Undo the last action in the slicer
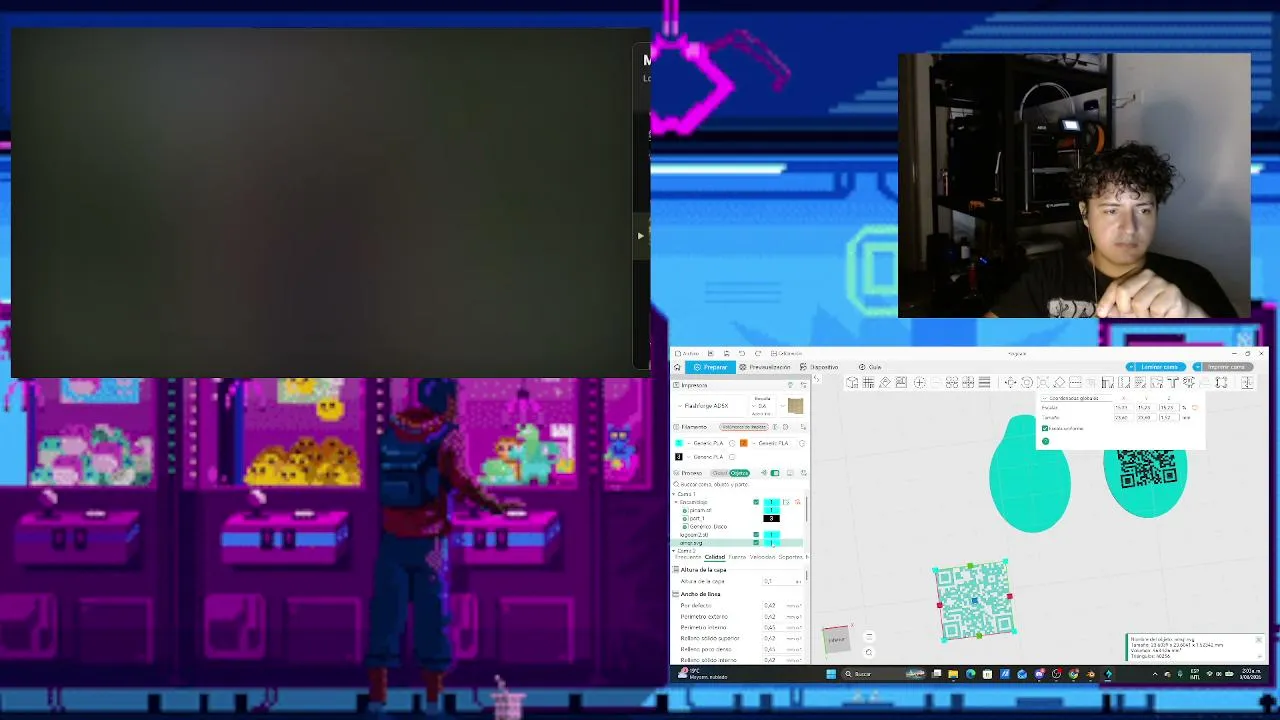The image size is (1280, 720). tap(741, 353)
